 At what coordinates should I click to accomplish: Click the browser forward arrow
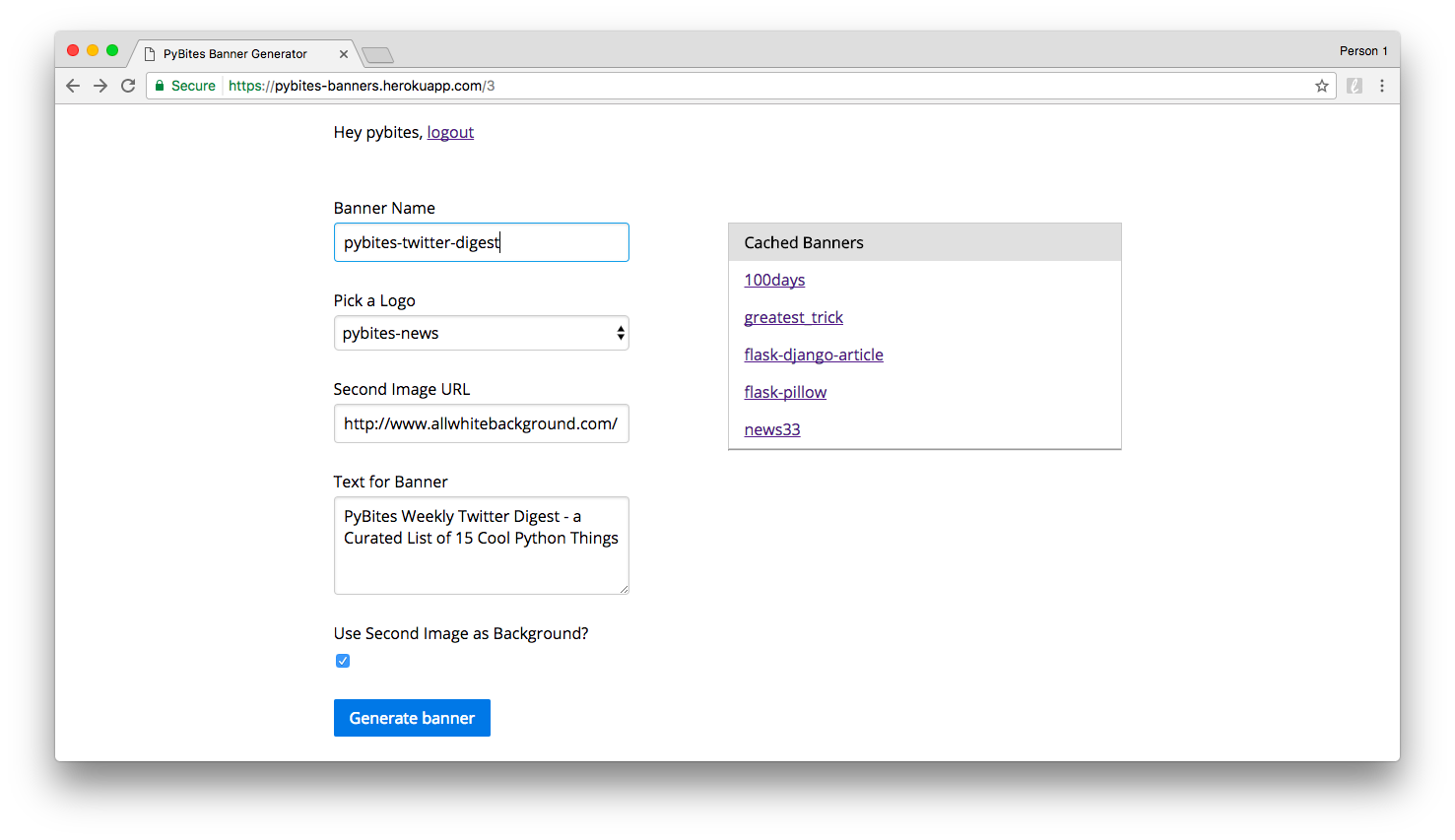point(100,86)
